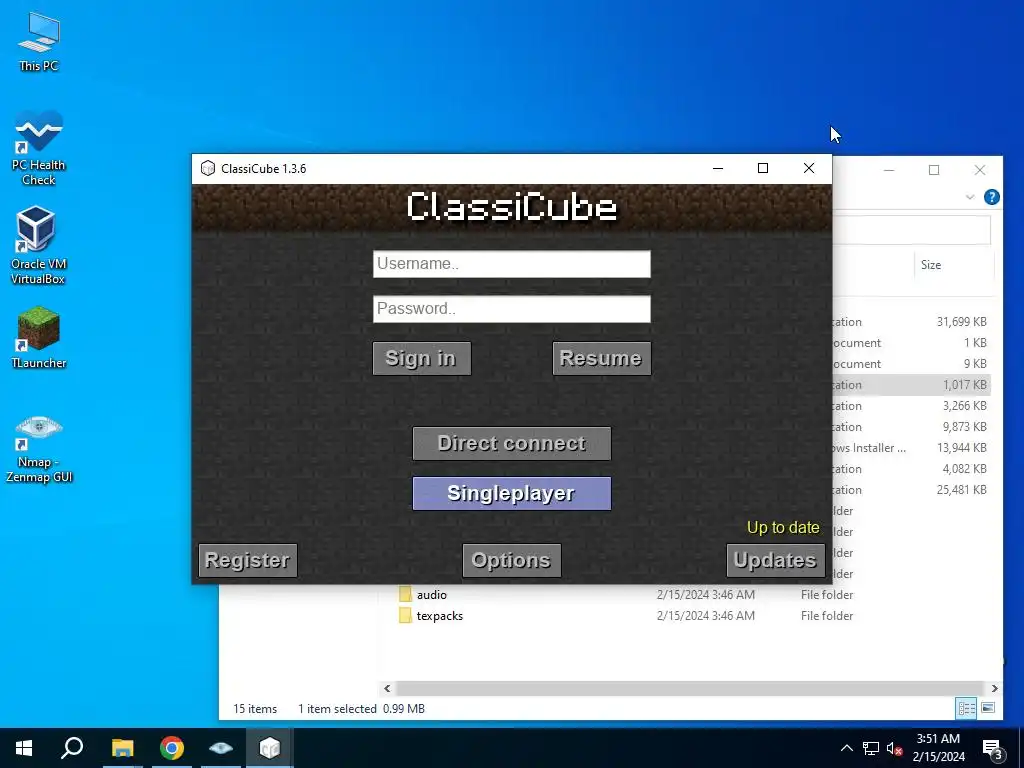Maximize the ClassiCube window

763,168
